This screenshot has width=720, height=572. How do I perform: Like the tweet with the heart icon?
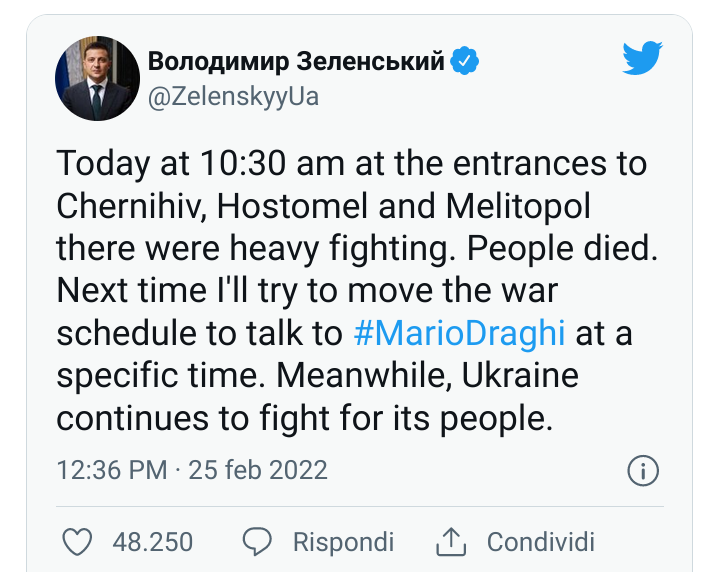click(77, 542)
